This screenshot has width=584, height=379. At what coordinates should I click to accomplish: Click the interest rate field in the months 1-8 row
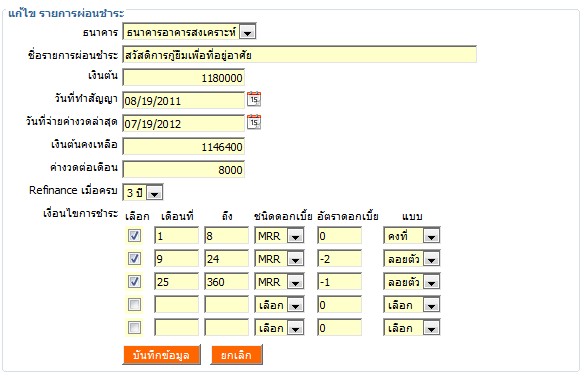[340, 236]
